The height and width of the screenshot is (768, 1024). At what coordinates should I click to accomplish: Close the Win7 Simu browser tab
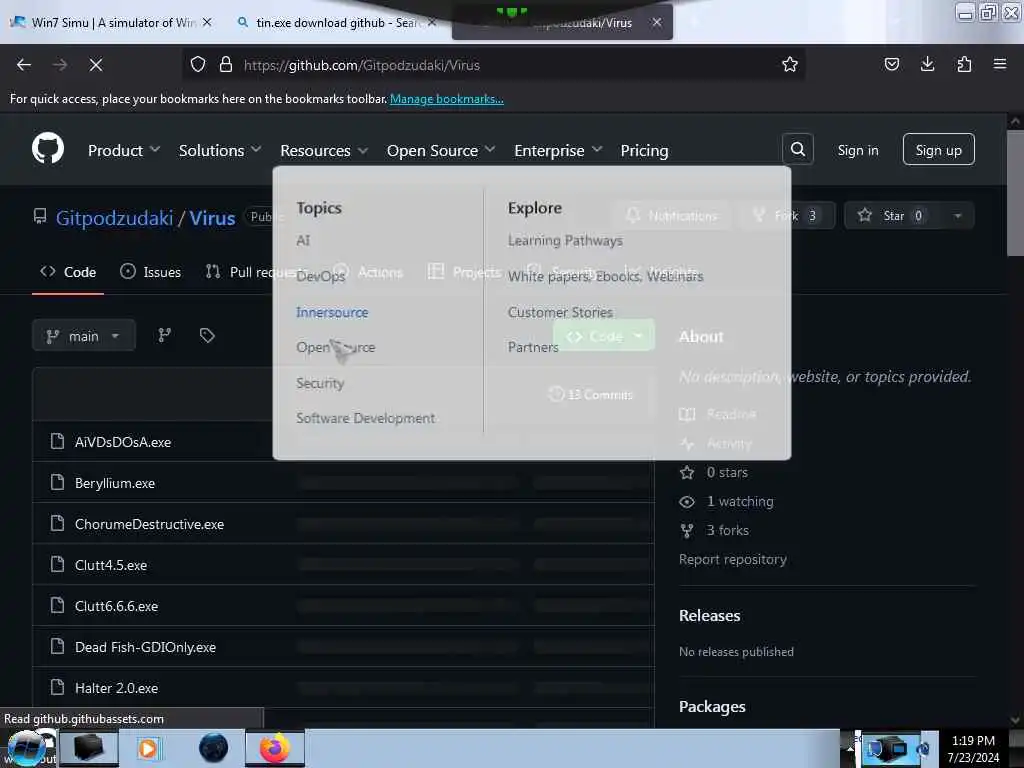(x=206, y=22)
